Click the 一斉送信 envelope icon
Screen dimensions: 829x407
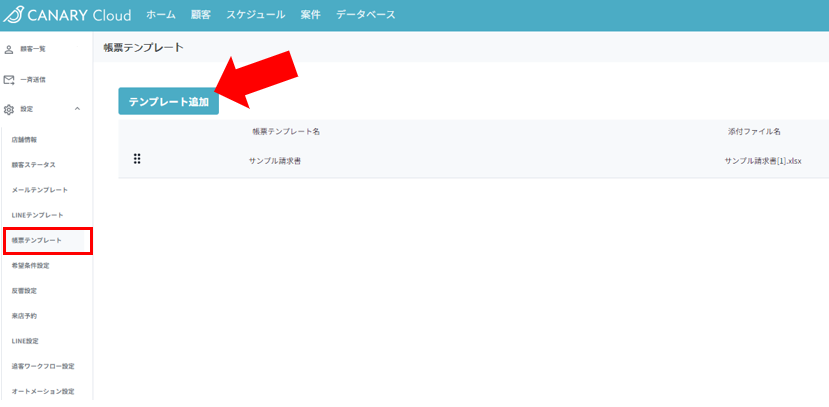(x=8, y=80)
